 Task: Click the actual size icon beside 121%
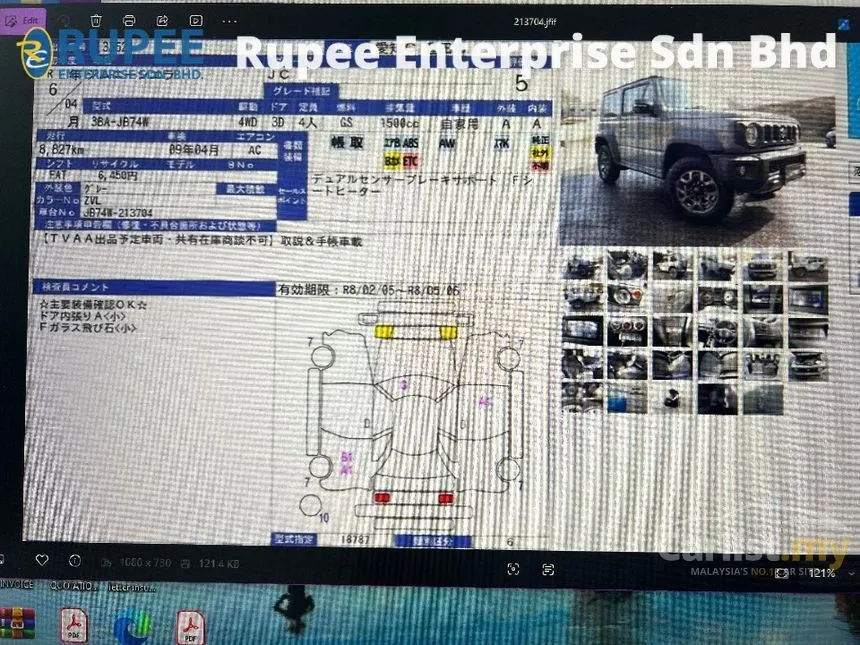(x=782, y=573)
